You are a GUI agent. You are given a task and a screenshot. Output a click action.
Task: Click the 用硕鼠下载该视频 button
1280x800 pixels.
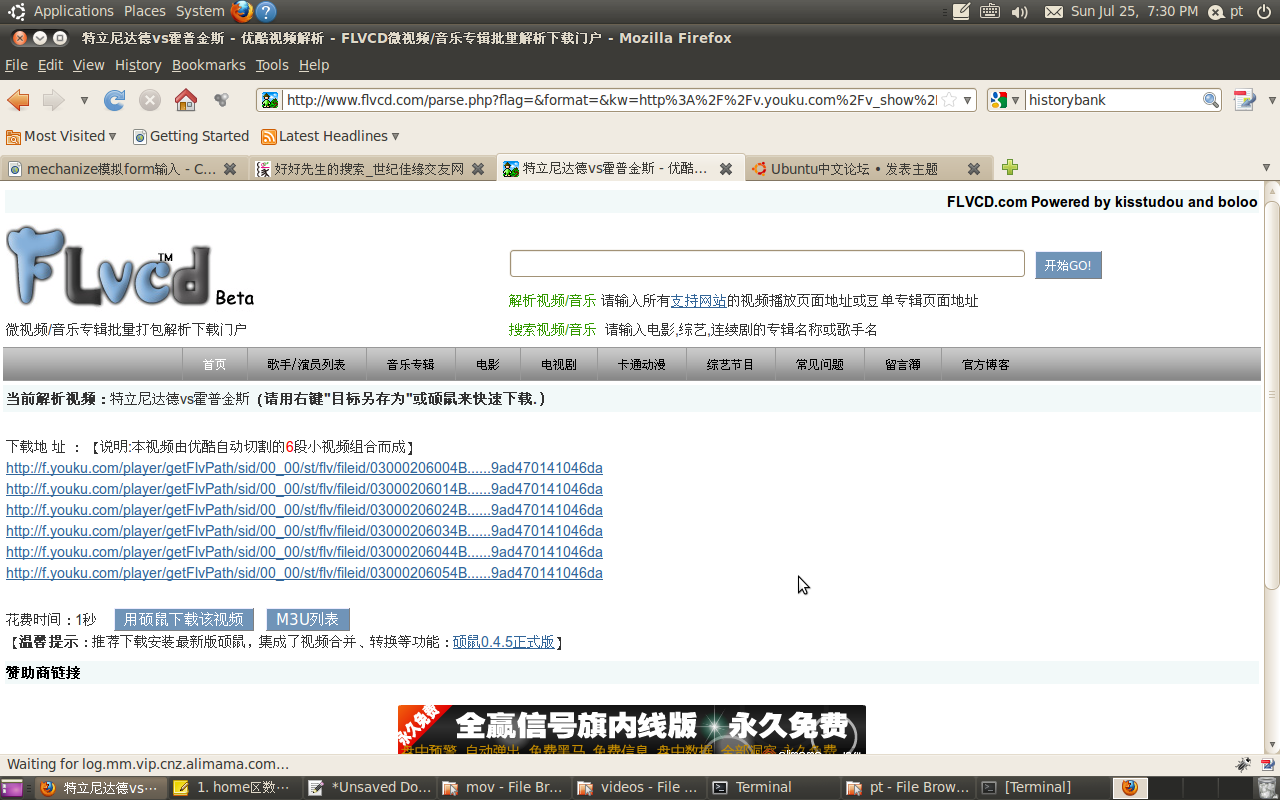tap(184, 620)
